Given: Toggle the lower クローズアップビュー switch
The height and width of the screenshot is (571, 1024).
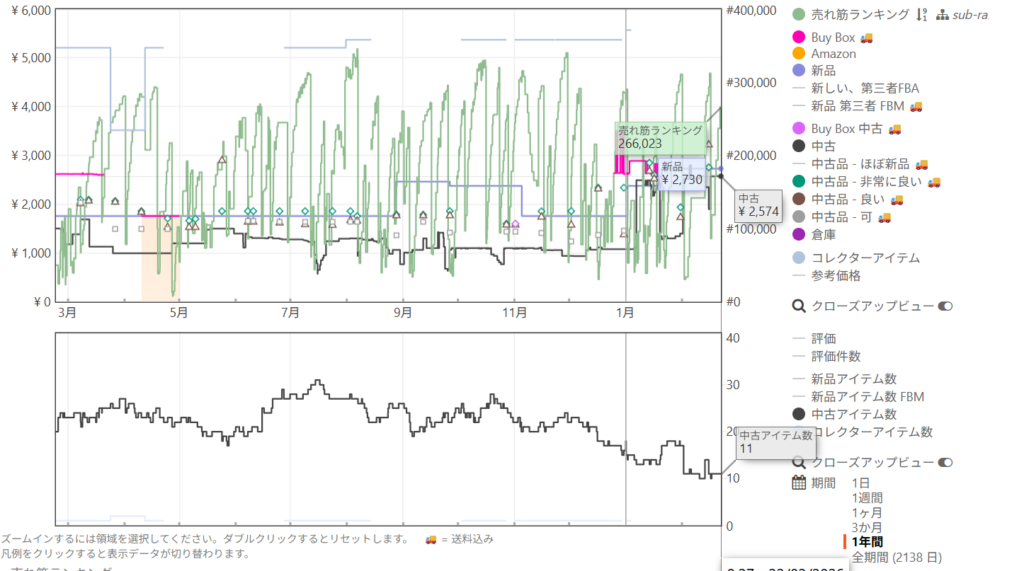Looking at the screenshot, I should 945,462.
